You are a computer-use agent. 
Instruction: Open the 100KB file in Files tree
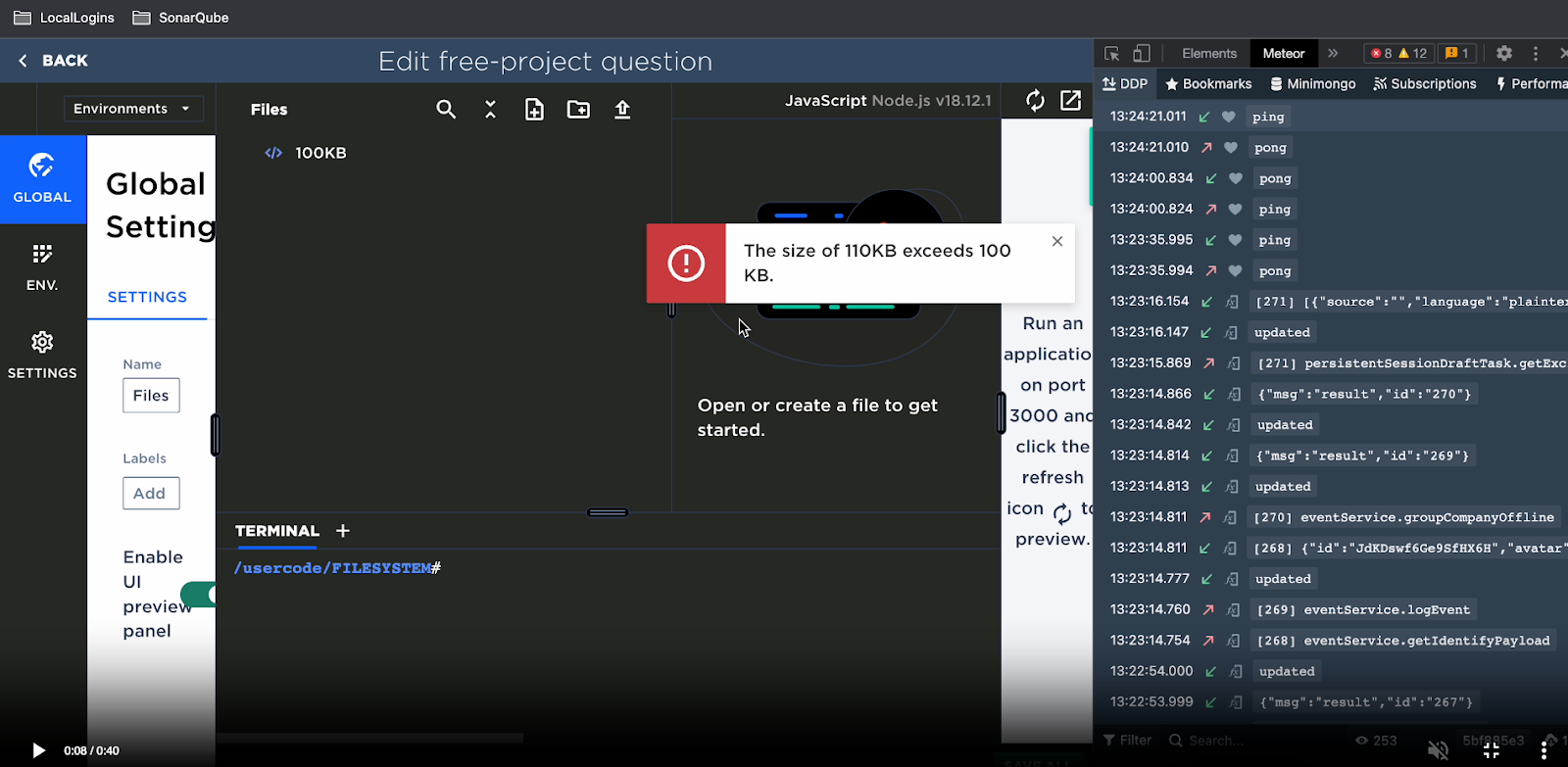point(320,153)
